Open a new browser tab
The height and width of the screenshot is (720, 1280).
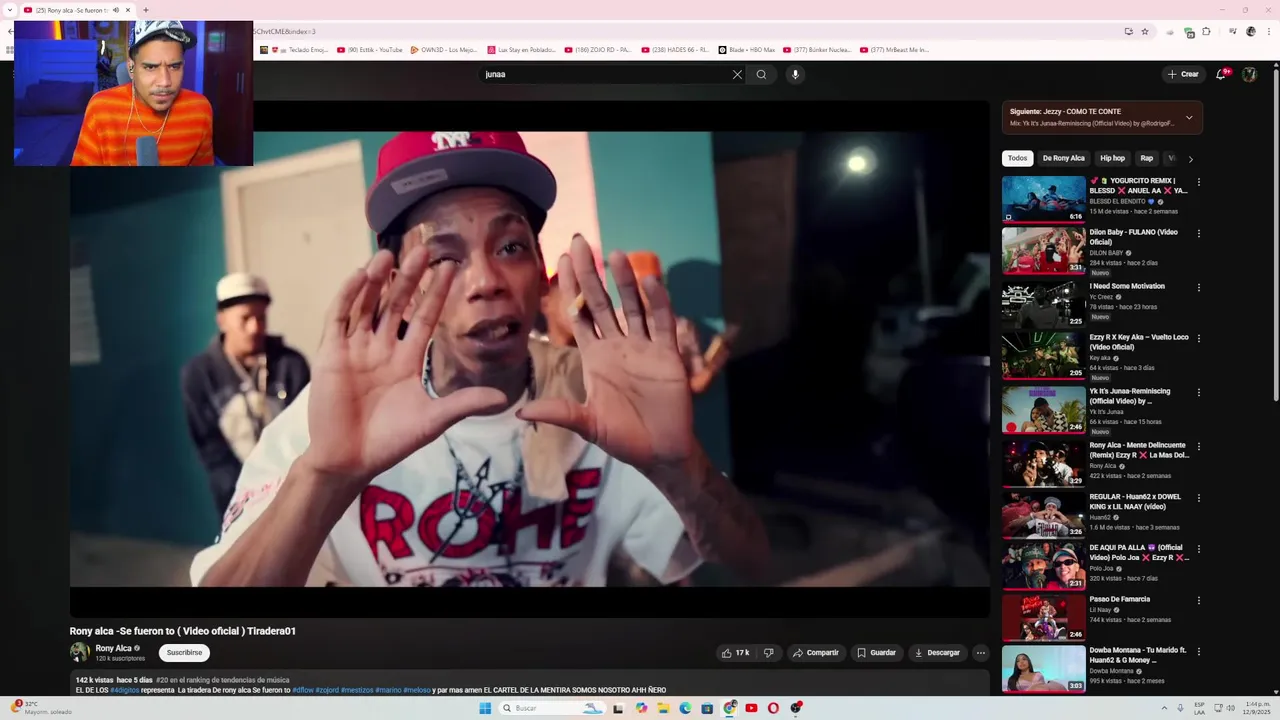[146, 10]
